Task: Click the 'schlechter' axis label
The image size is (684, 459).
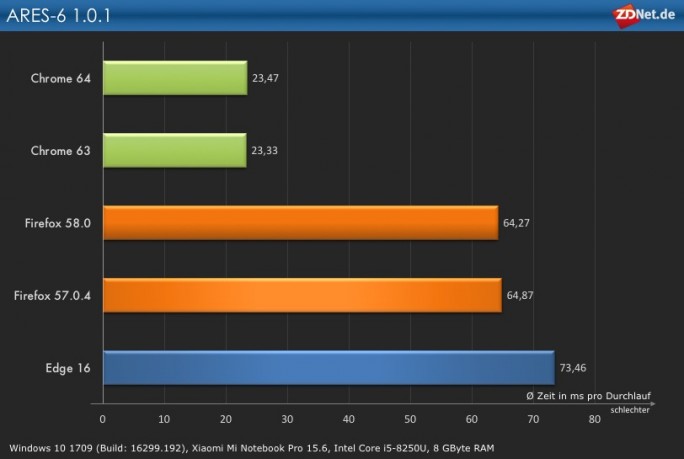Action: (630, 410)
